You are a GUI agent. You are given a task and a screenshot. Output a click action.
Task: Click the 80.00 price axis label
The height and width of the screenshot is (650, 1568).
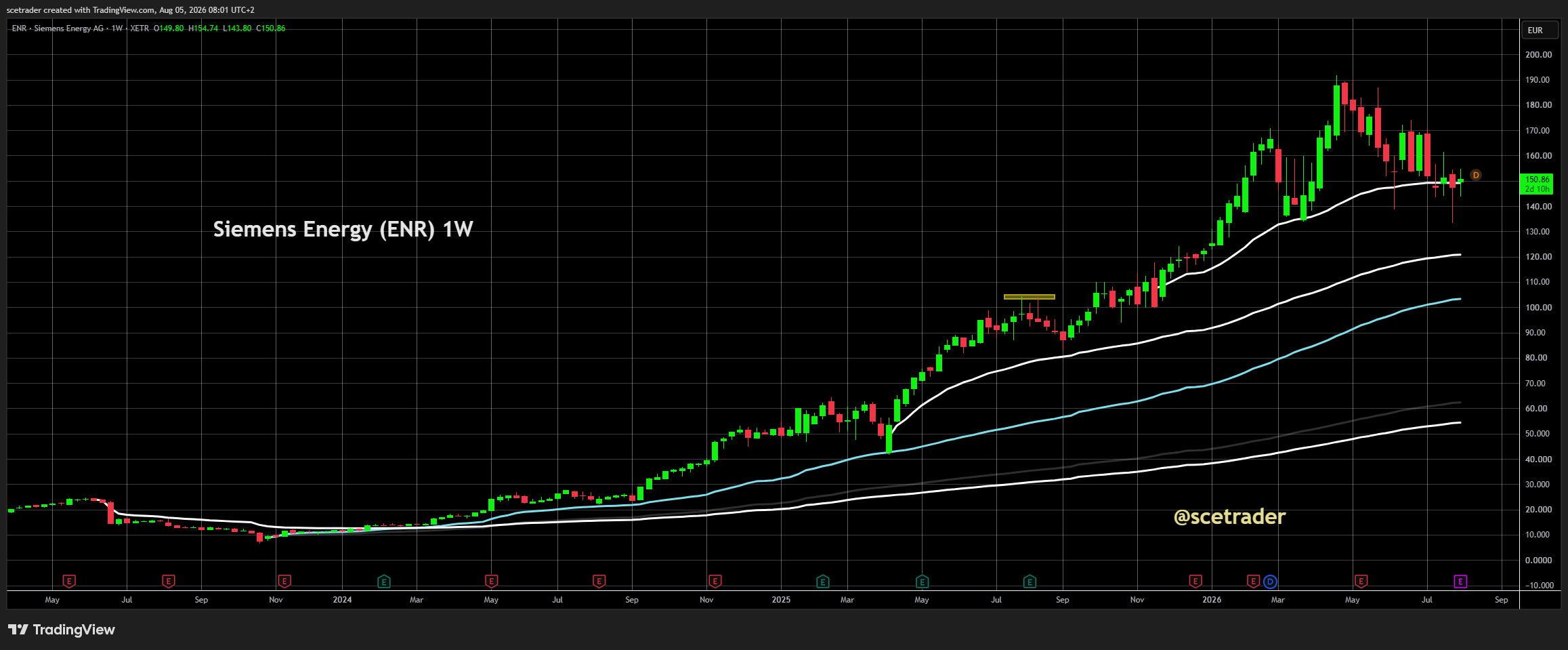coord(1536,358)
